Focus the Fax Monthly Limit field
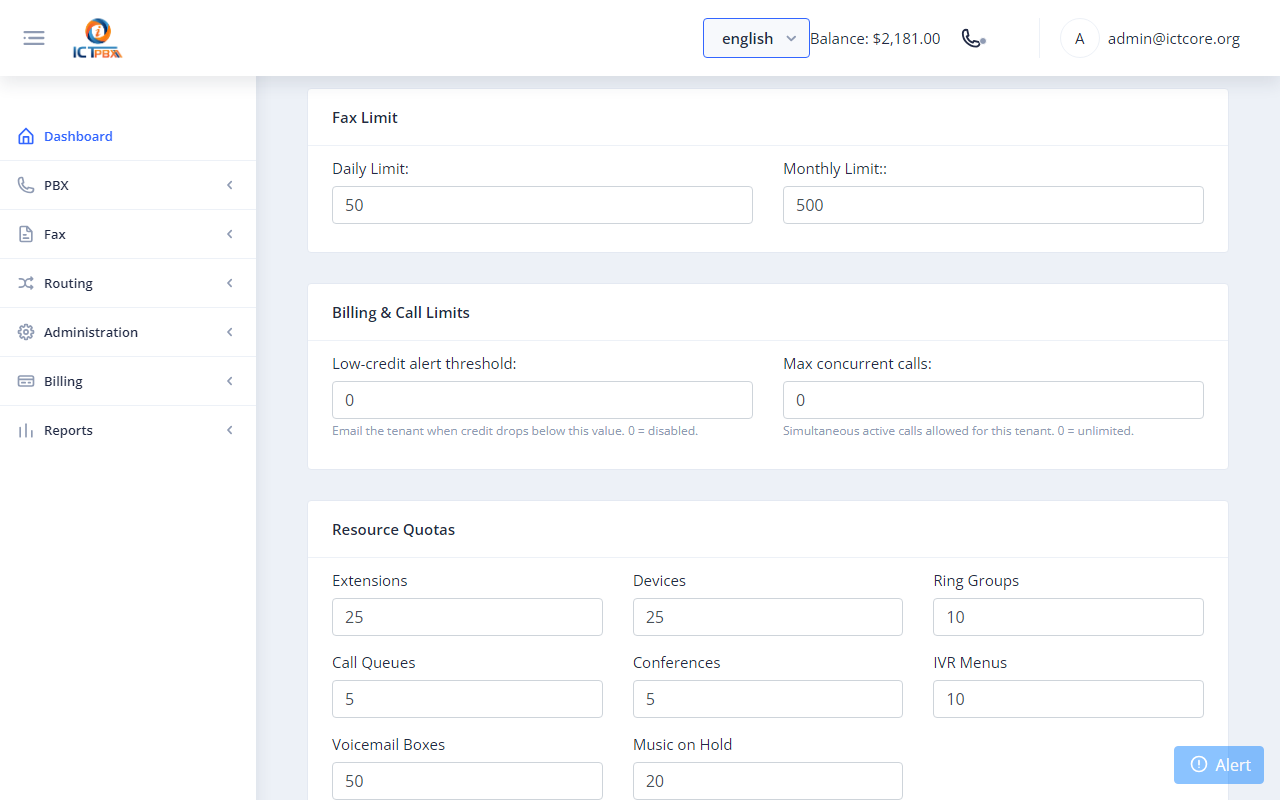 993,205
